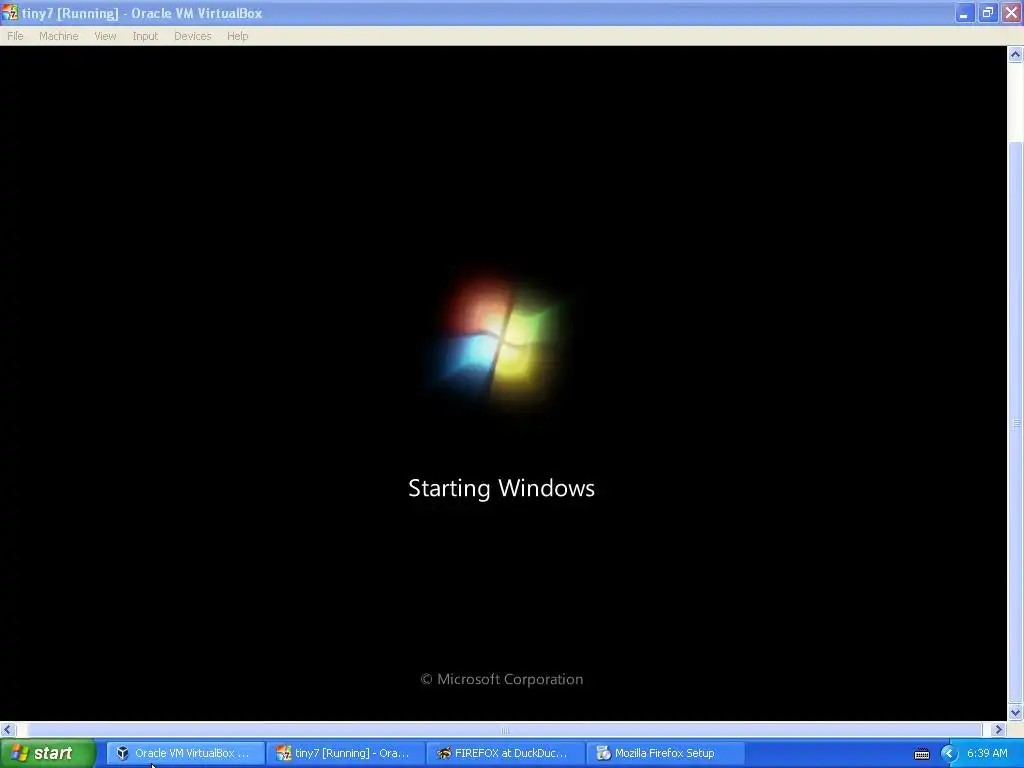1024x768 pixels.
Task: Click the tiny7 VM icon on taskbar
Action: coord(283,753)
